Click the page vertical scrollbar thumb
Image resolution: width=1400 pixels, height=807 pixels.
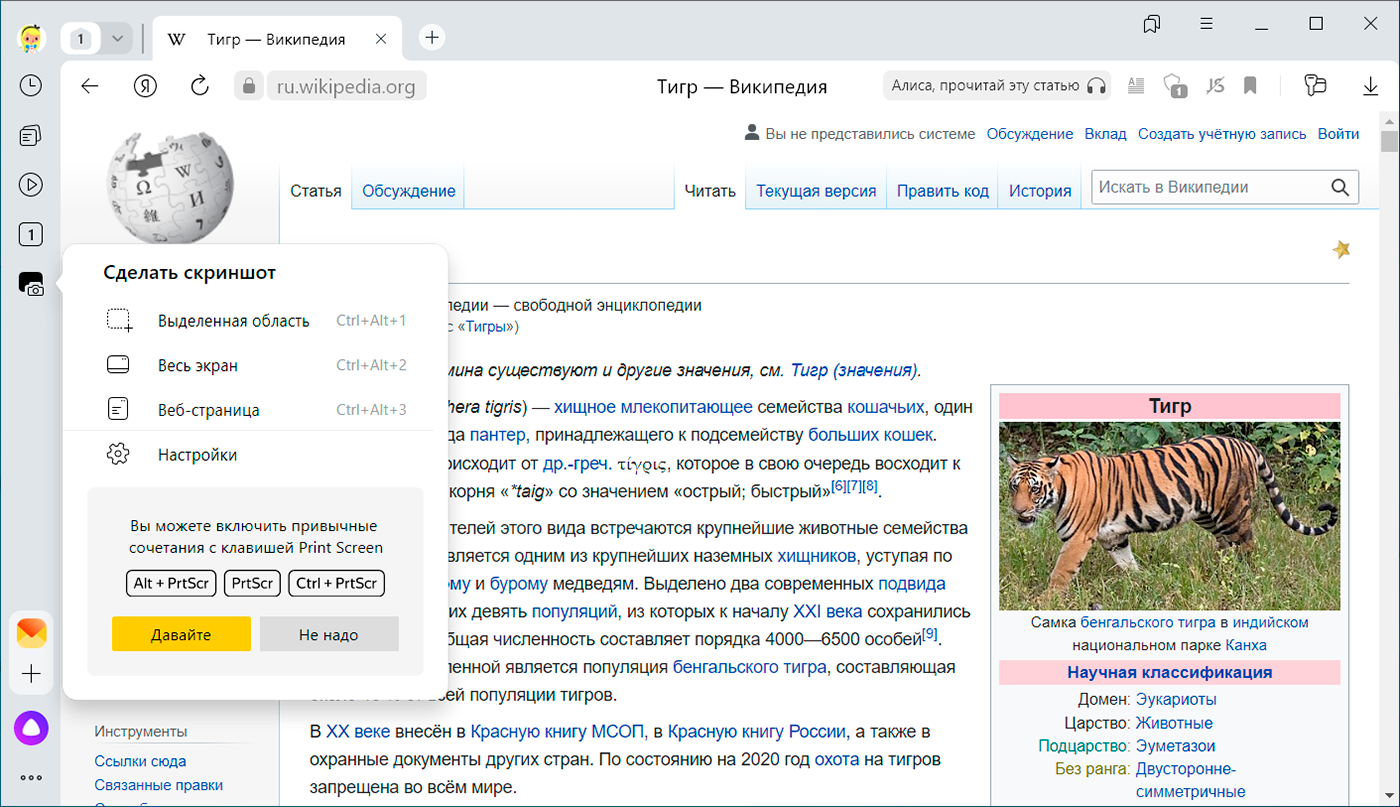[x=1389, y=140]
